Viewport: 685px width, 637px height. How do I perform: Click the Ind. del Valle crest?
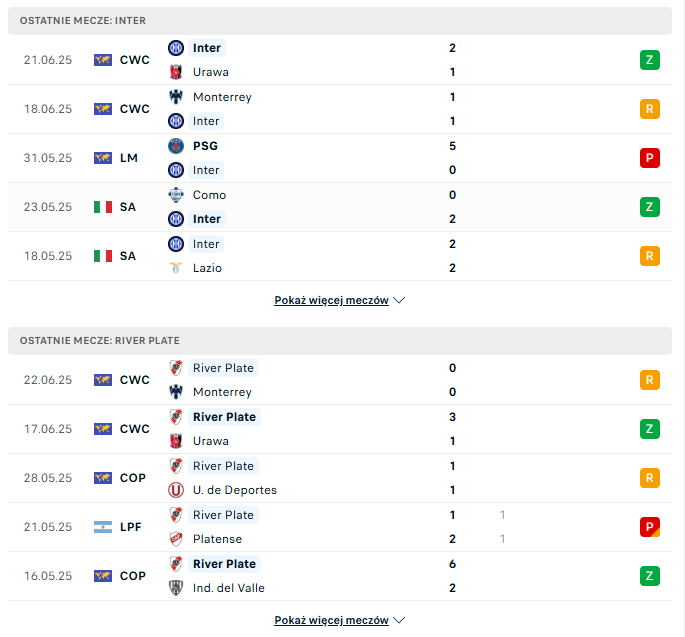176,588
